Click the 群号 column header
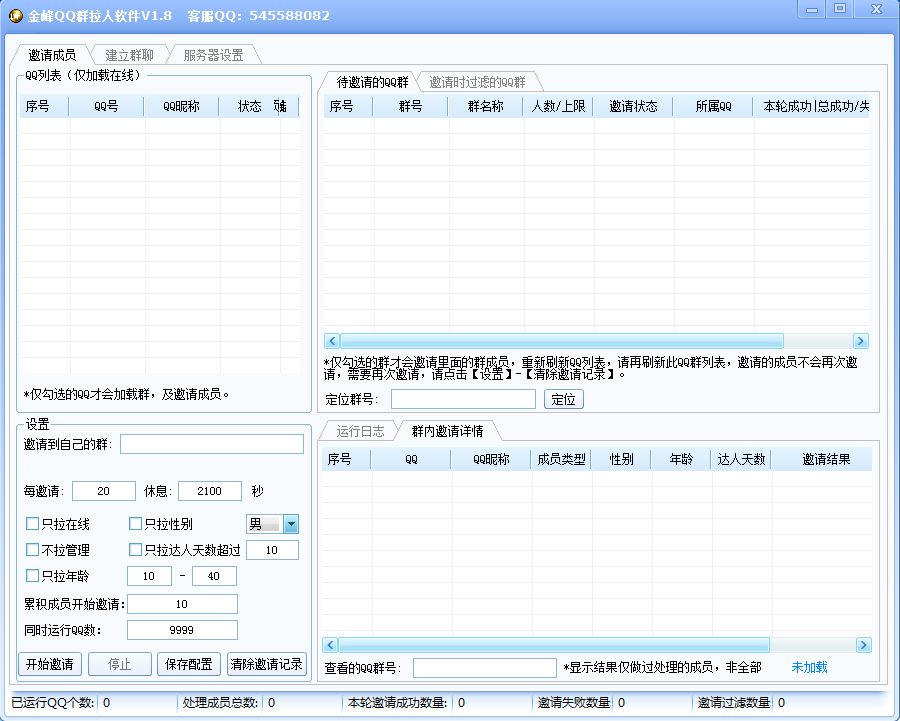This screenshot has width=900, height=721. click(410, 106)
